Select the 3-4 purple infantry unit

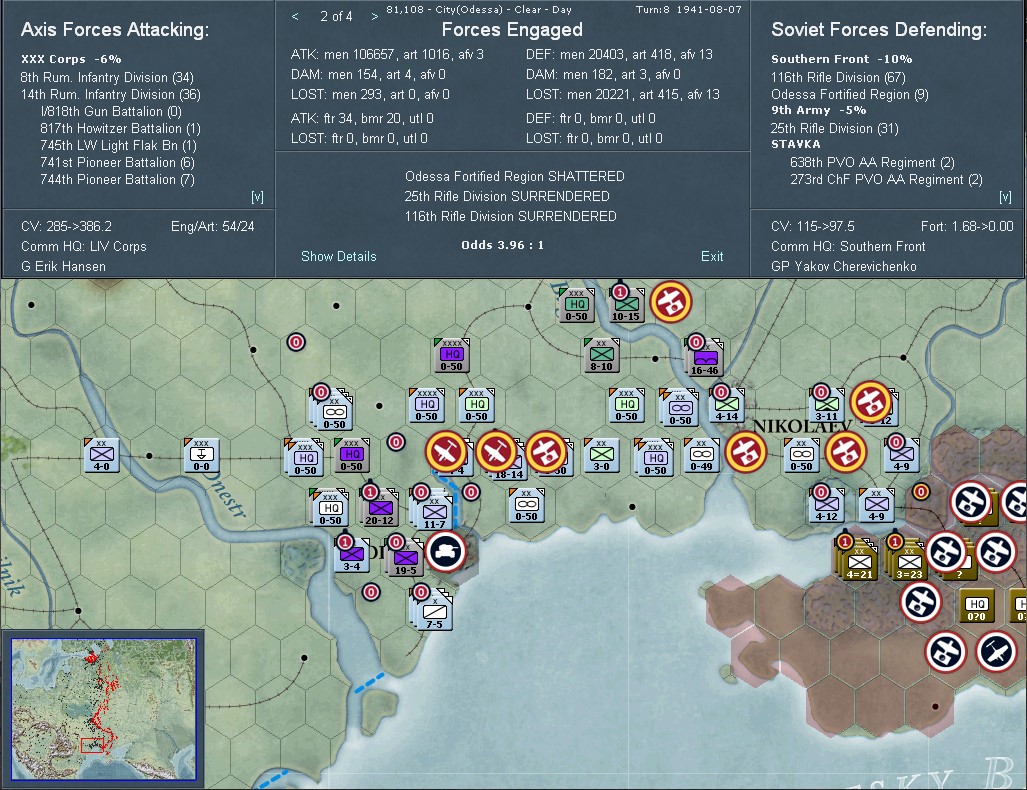click(x=352, y=554)
